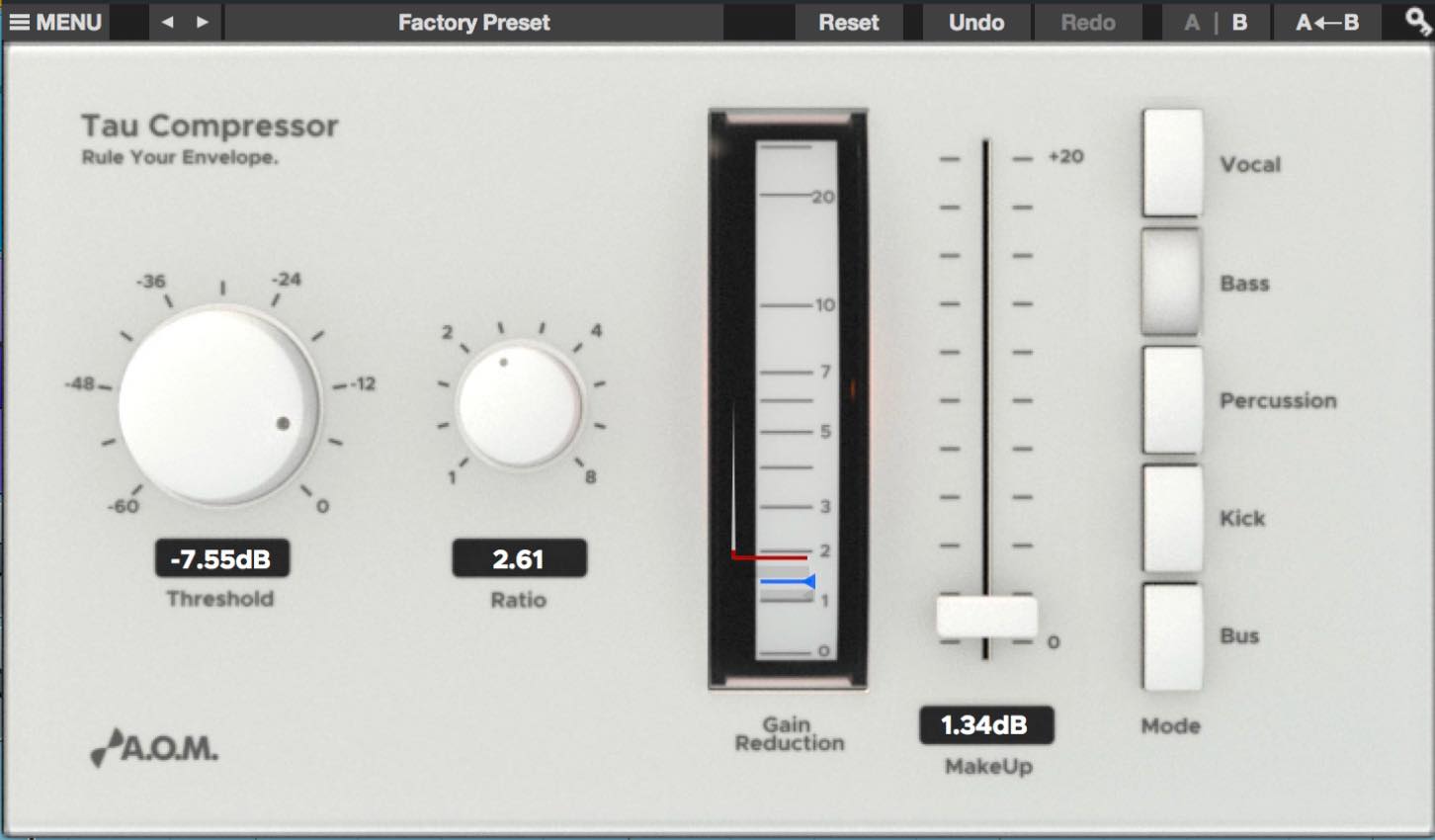Click the A.O.M. logo
The width and height of the screenshot is (1435, 840).
point(154,748)
